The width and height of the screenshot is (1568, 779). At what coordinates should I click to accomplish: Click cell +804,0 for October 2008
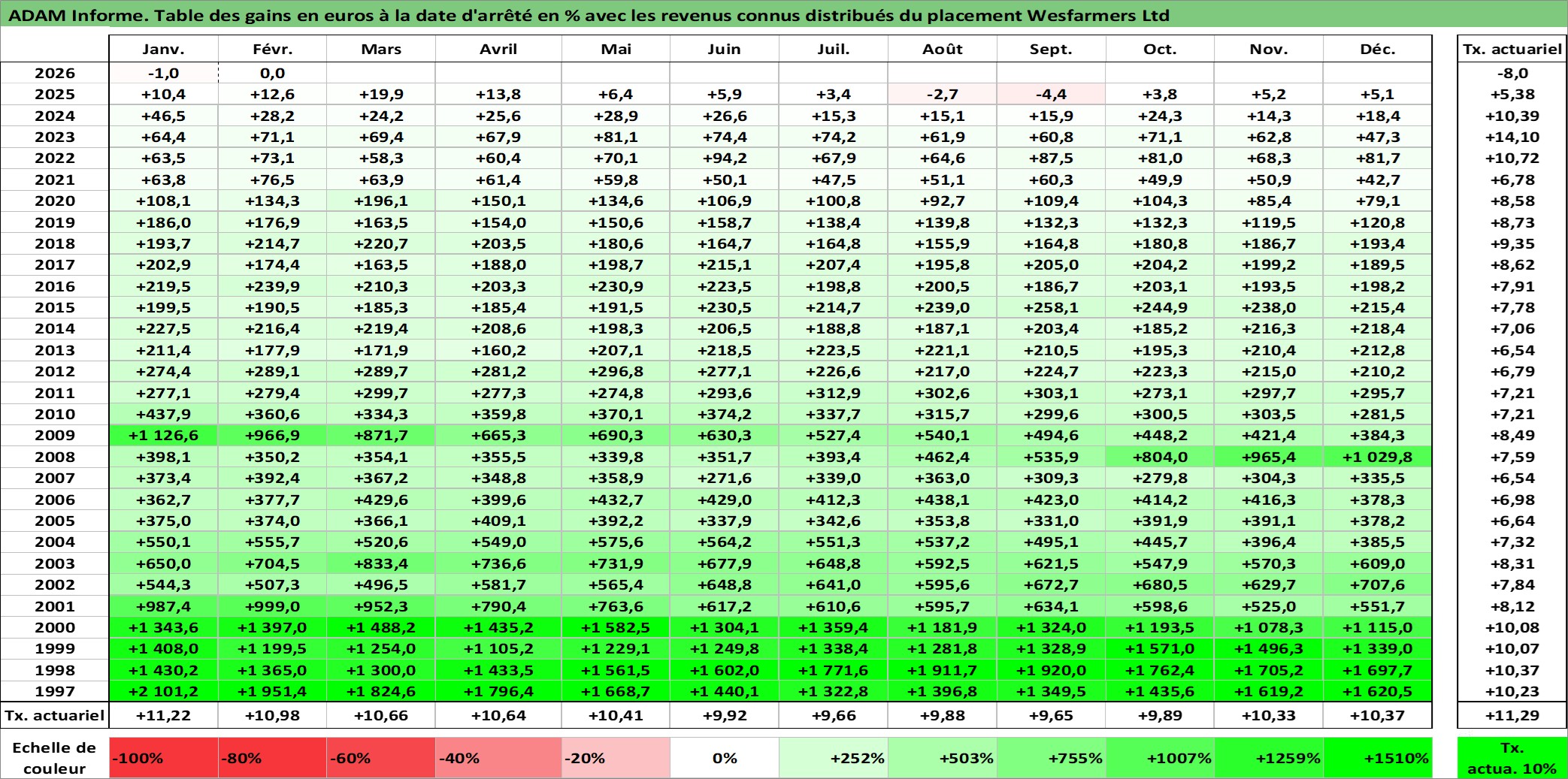pyautogui.click(x=1160, y=457)
